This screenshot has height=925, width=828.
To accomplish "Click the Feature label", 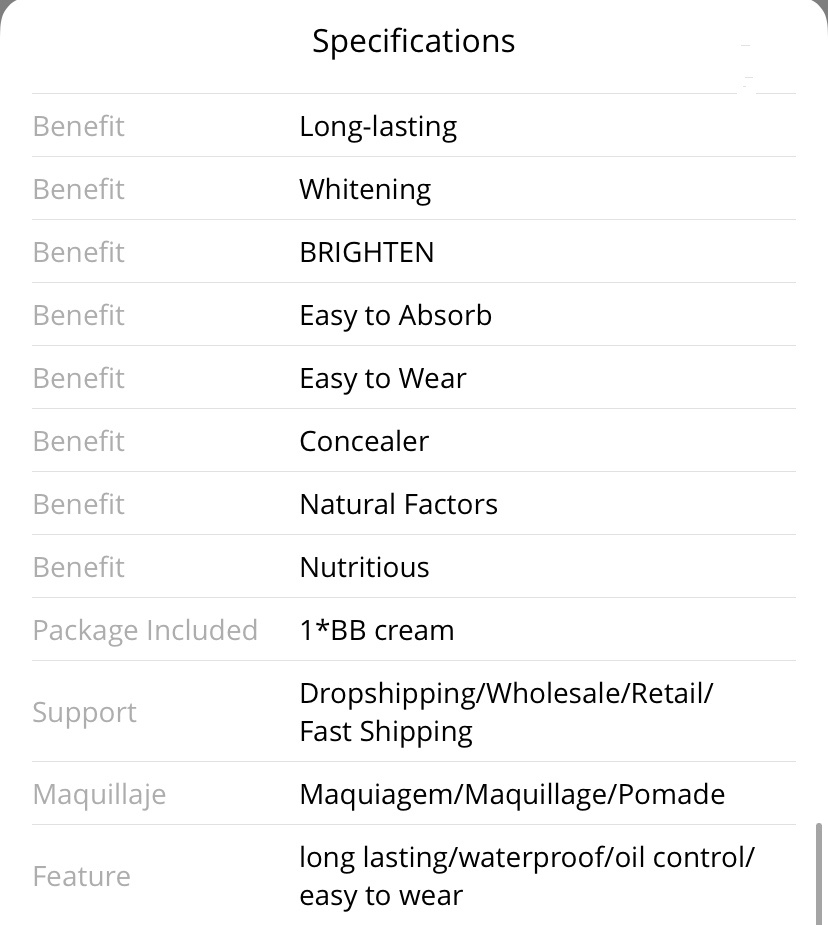I will pyautogui.click(x=81, y=876).
